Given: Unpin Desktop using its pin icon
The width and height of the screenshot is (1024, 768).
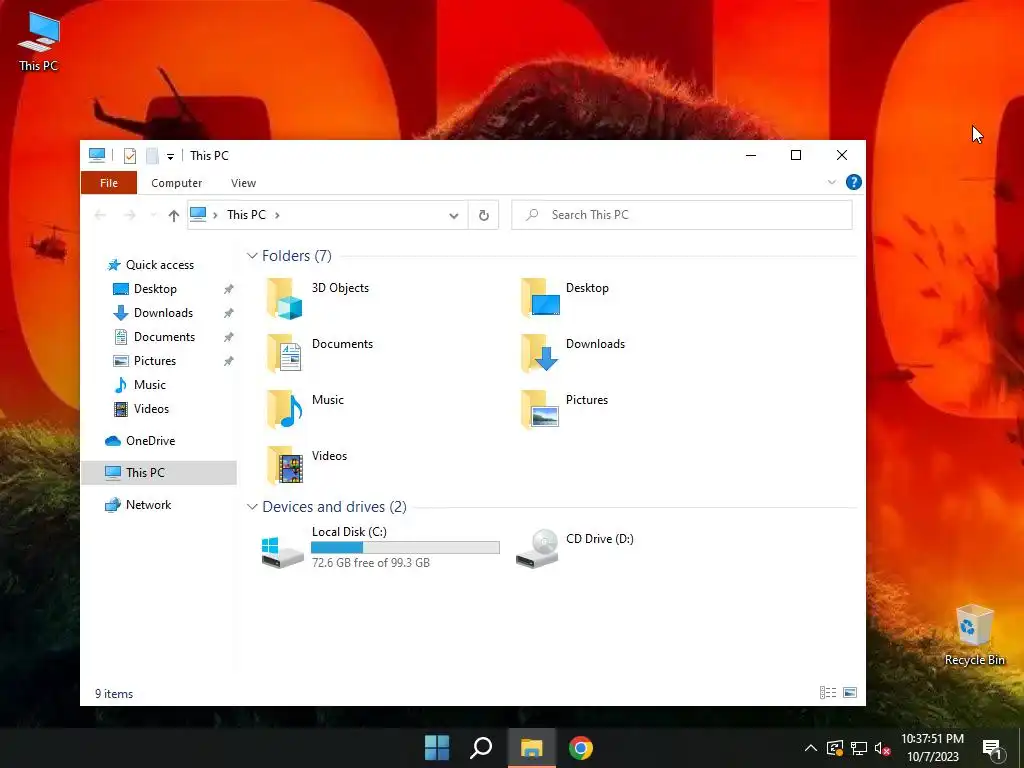Looking at the screenshot, I should coord(229,289).
